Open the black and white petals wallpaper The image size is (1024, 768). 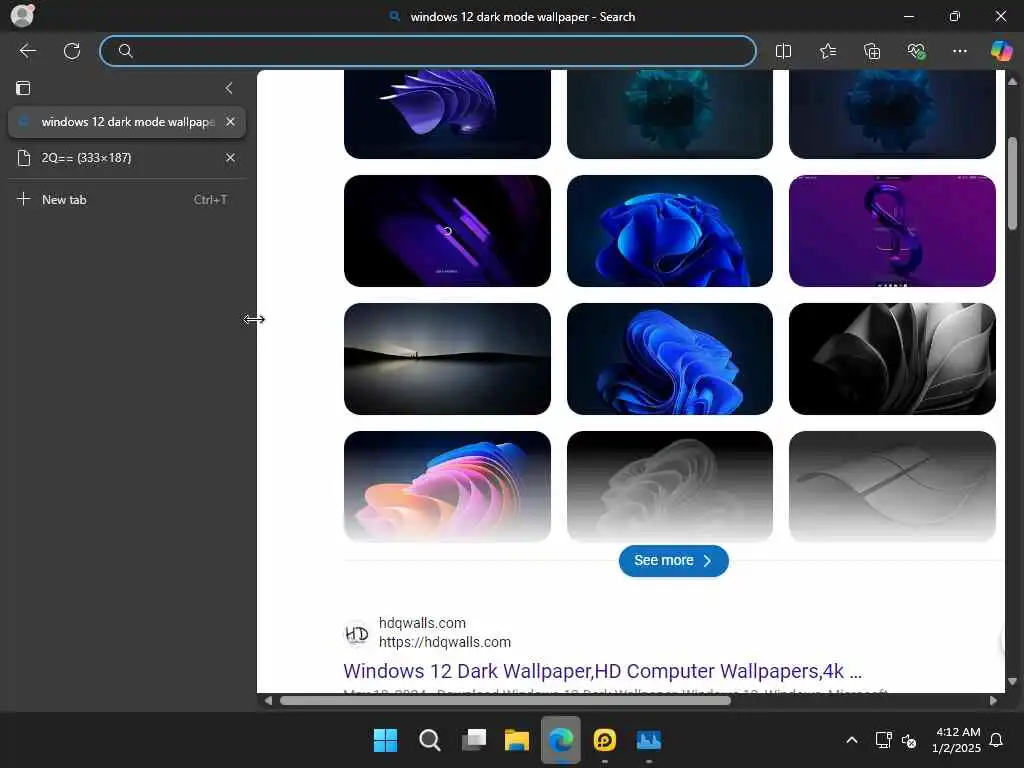892,359
